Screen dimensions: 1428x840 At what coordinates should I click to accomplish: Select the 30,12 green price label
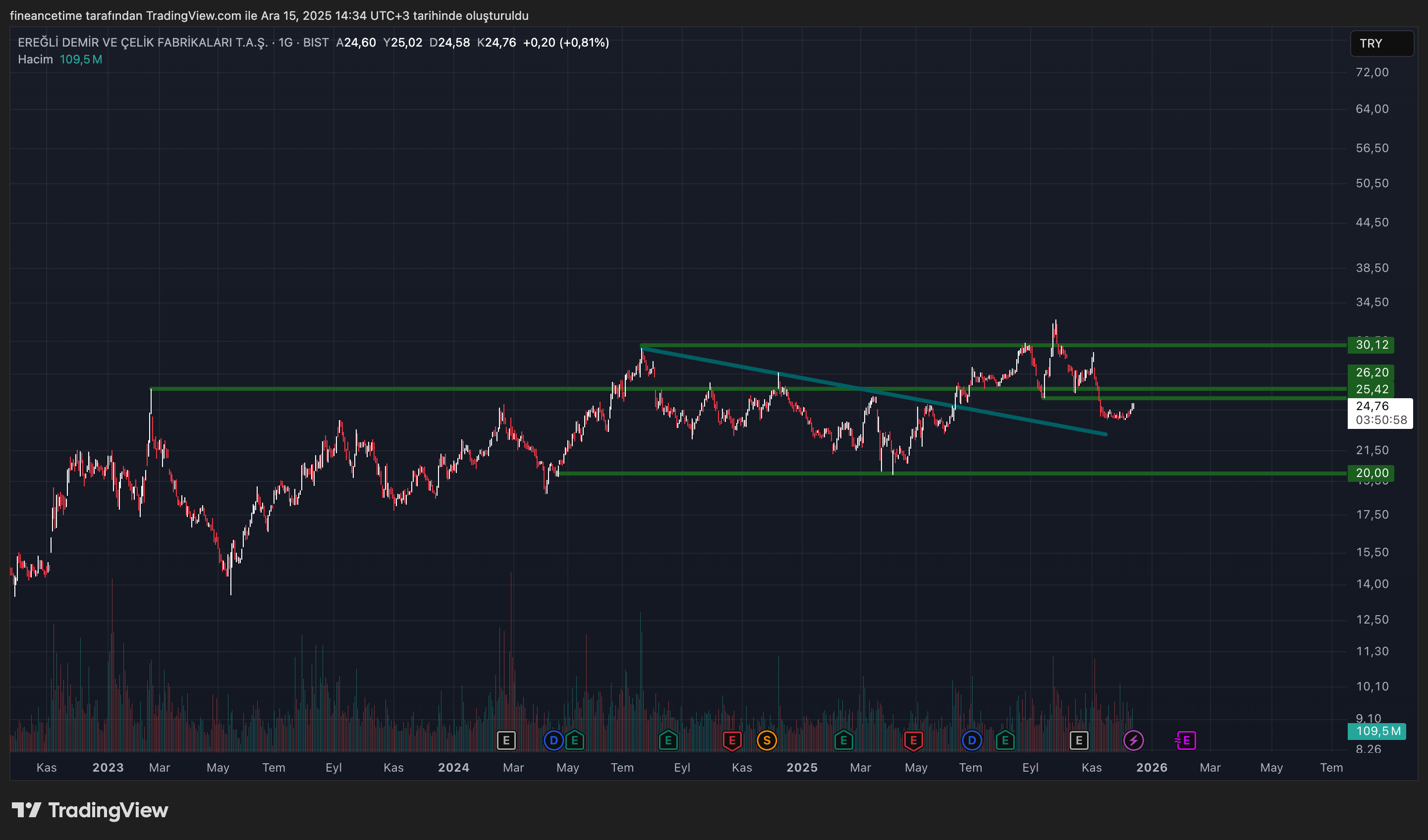pyautogui.click(x=1371, y=345)
